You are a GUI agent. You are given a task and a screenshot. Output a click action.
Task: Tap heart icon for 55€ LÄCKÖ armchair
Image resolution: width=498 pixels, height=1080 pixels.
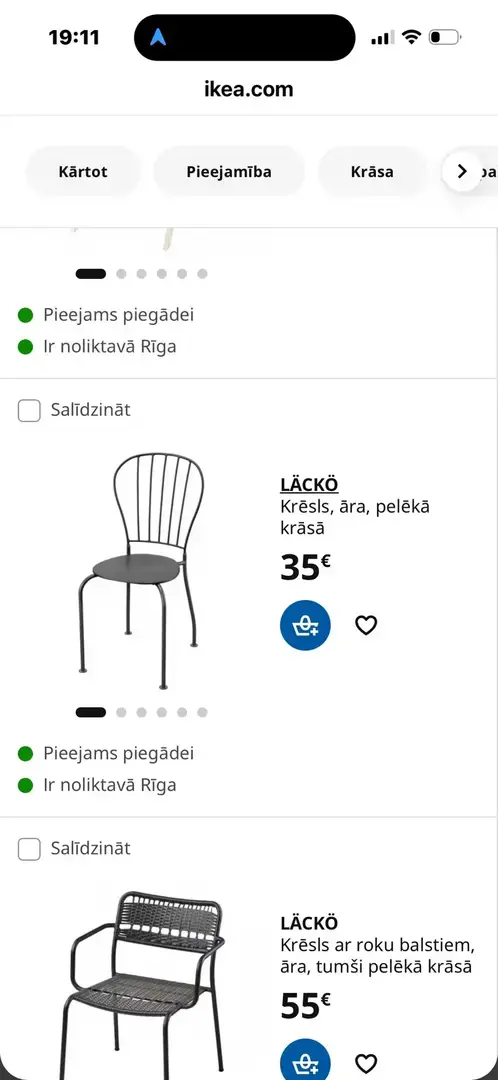[x=366, y=1063]
